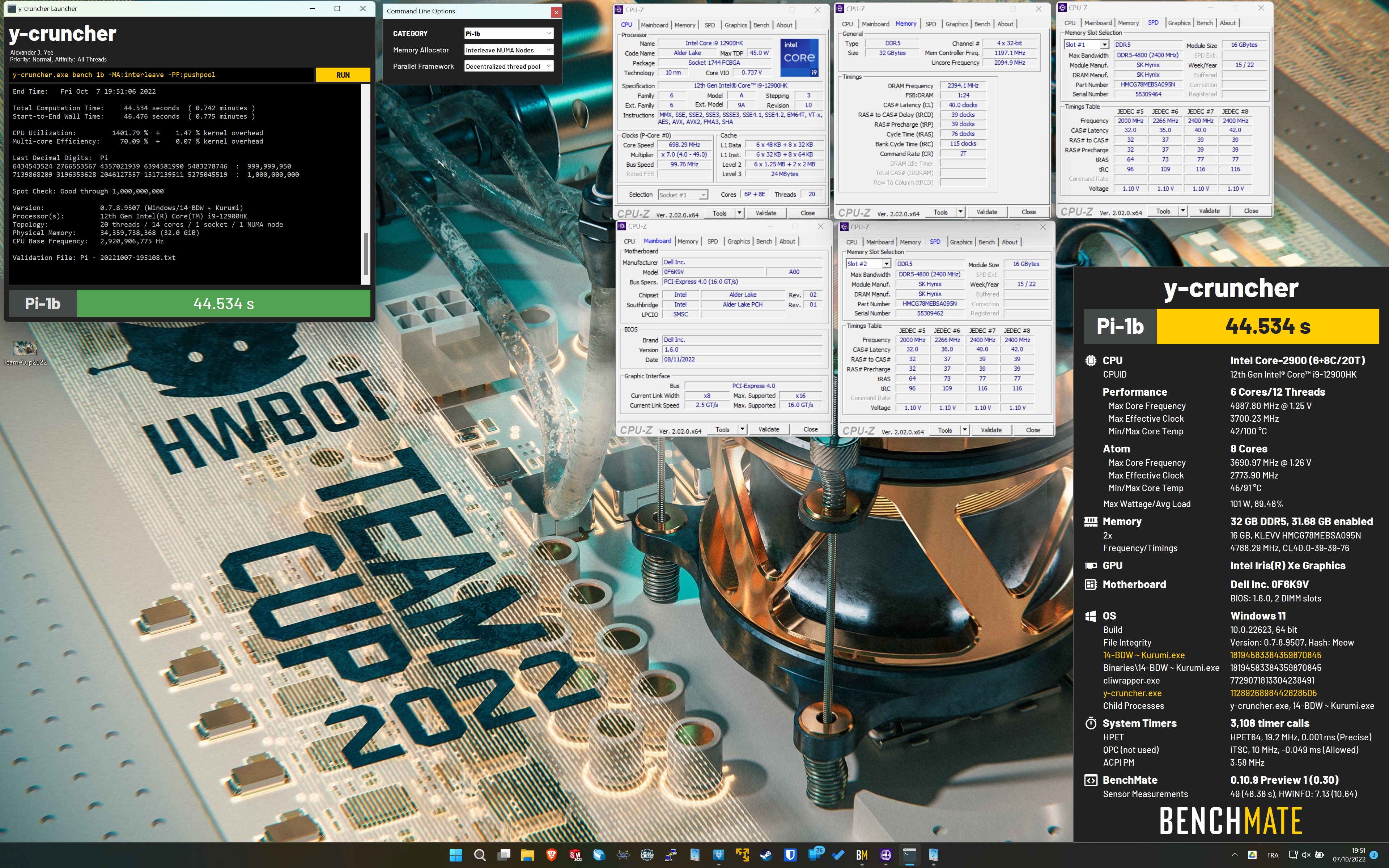Click '14-BDW ~ Kurumi.exe' yellow integrity entry

pos(1143,655)
